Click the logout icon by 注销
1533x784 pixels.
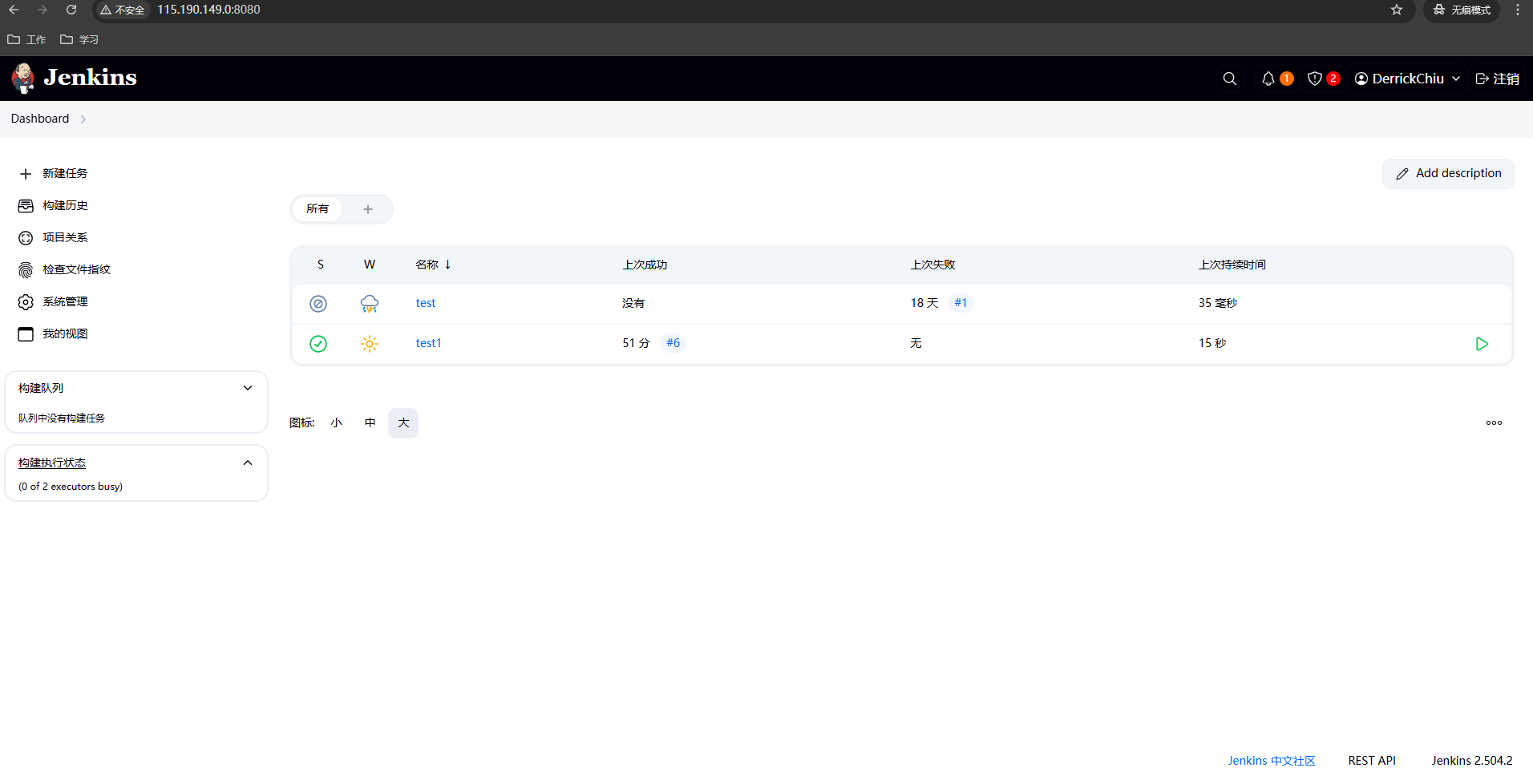[x=1482, y=79]
